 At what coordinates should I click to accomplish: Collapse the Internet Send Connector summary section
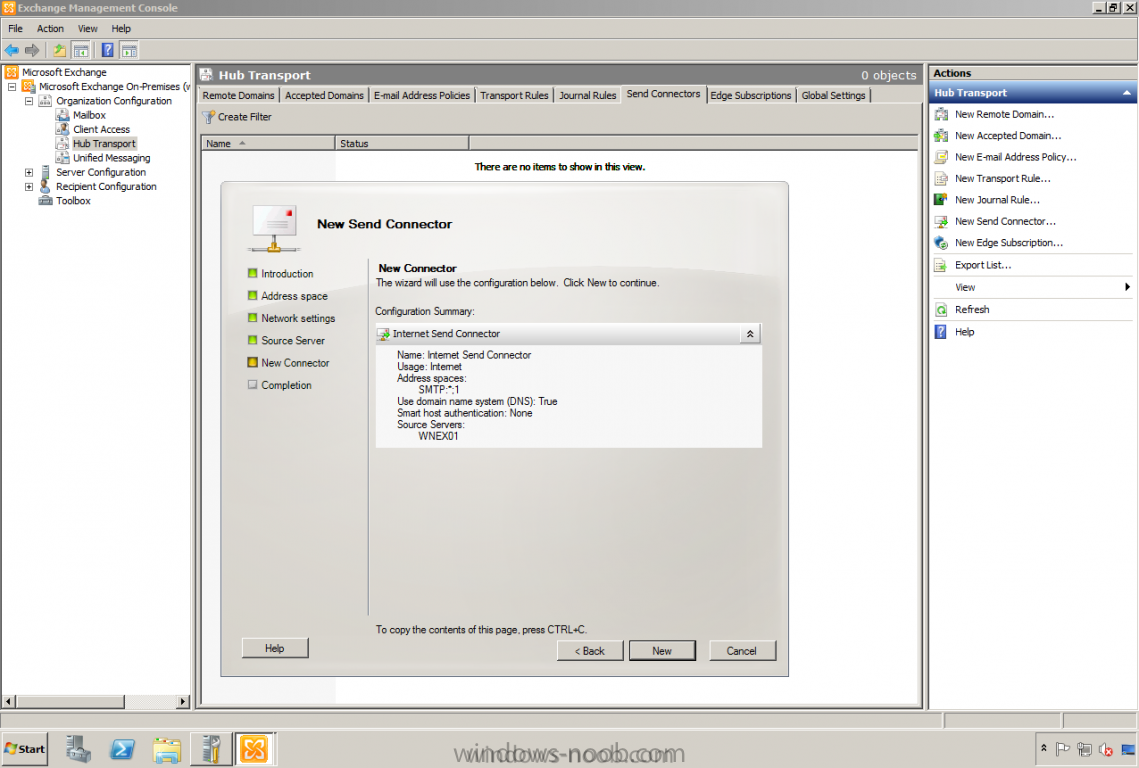point(750,334)
